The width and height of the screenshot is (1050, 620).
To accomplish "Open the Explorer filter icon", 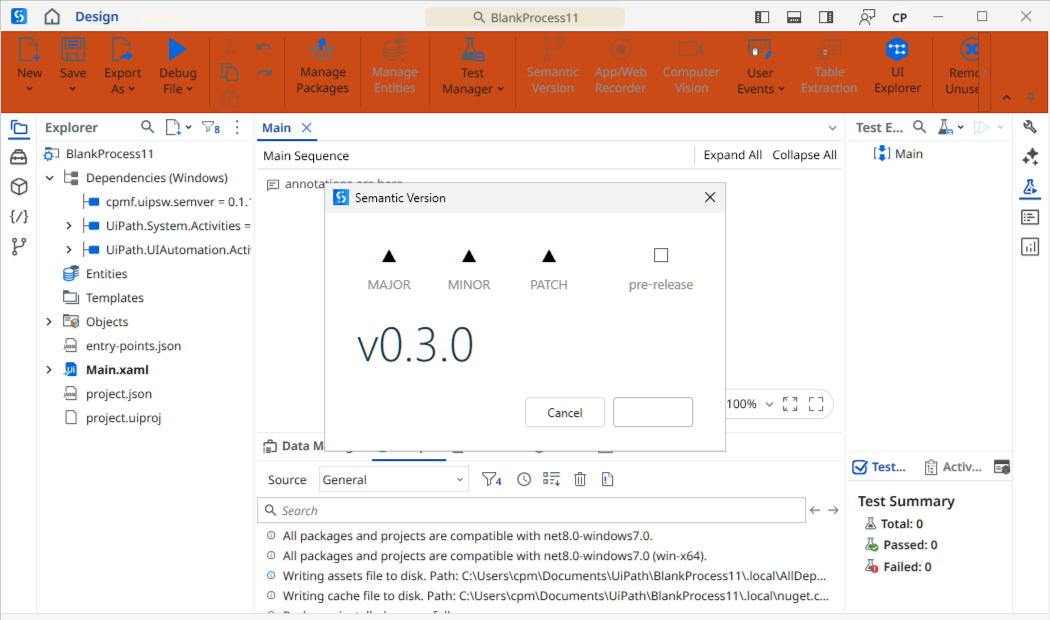I will coord(211,127).
